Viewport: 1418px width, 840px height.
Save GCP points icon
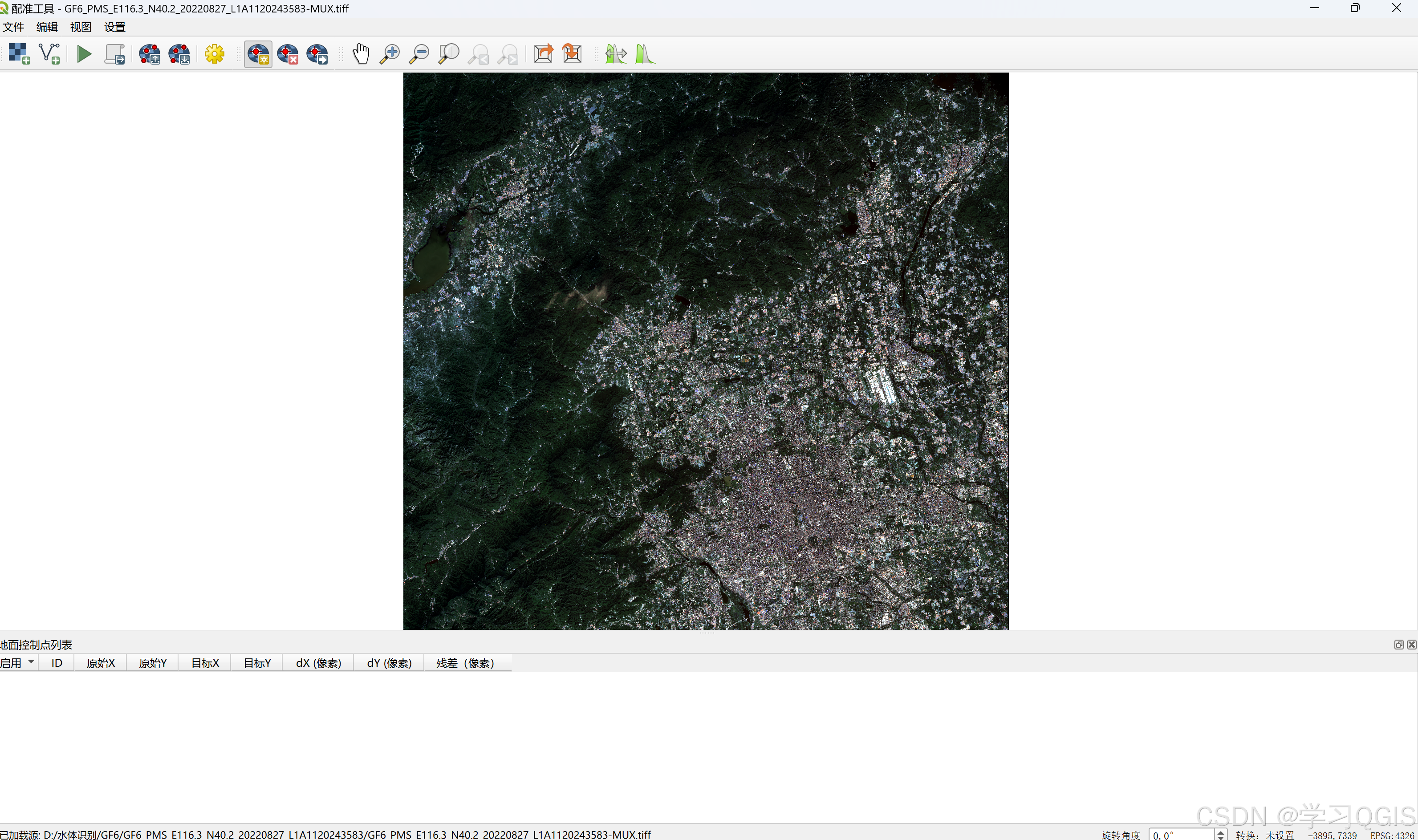tap(179, 54)
